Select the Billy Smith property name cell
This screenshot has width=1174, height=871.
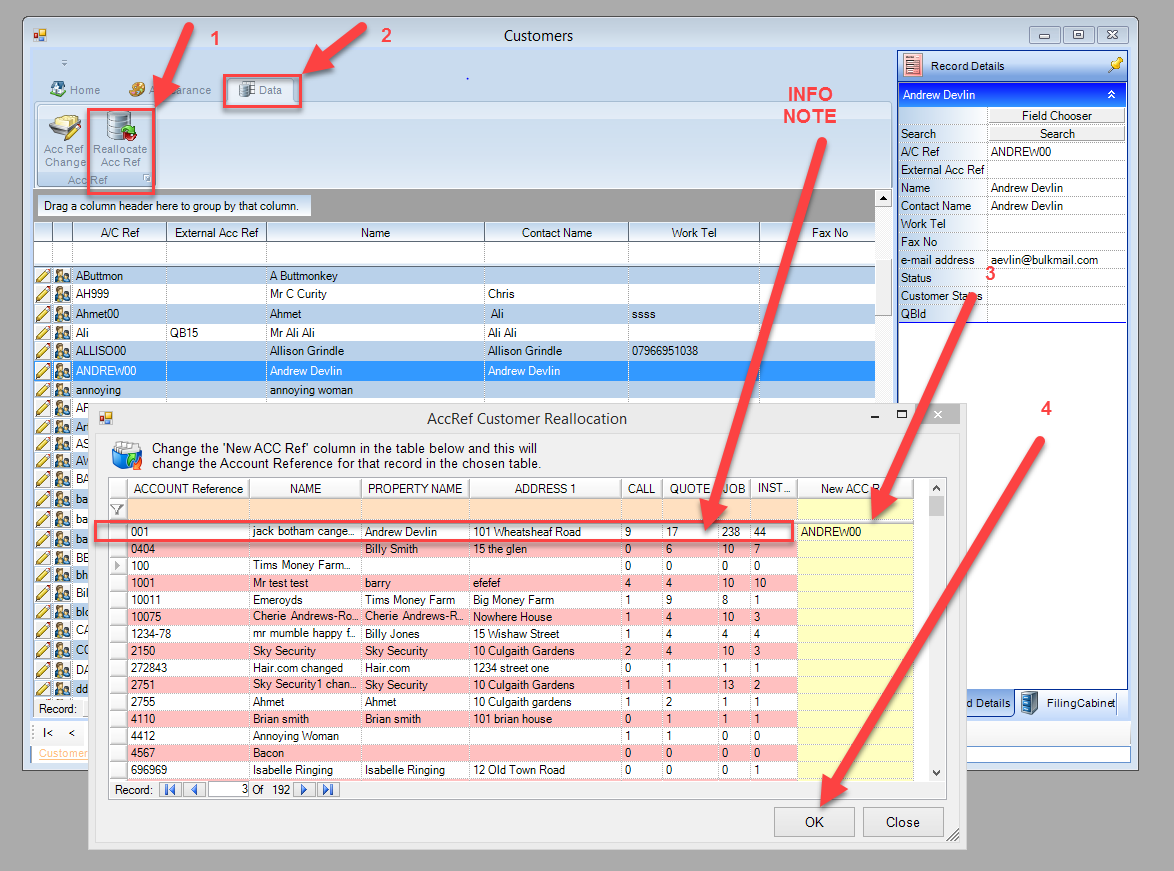415,549
